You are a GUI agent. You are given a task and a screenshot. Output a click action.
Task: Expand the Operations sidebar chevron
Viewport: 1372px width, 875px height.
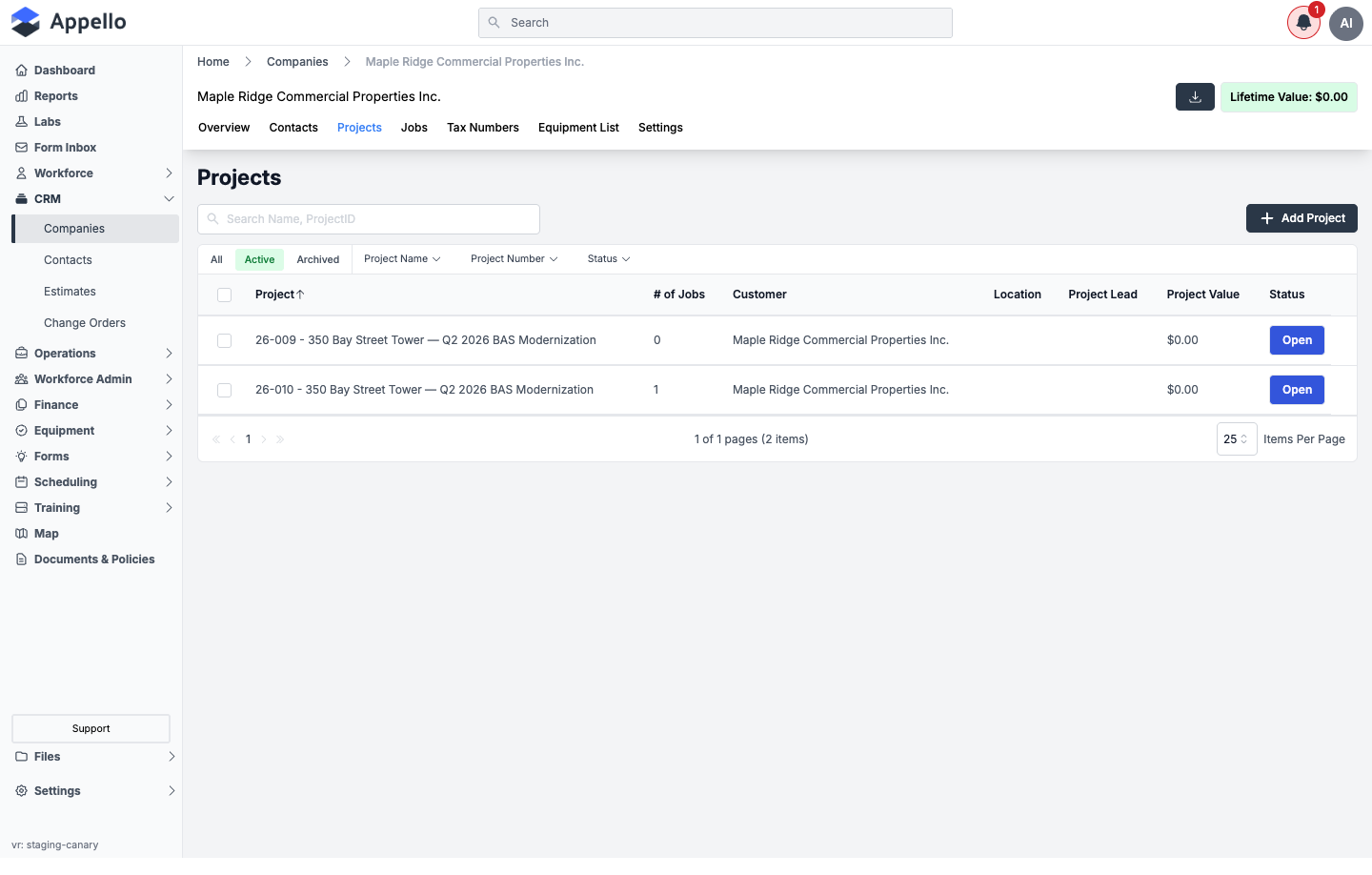click(169, 354)
